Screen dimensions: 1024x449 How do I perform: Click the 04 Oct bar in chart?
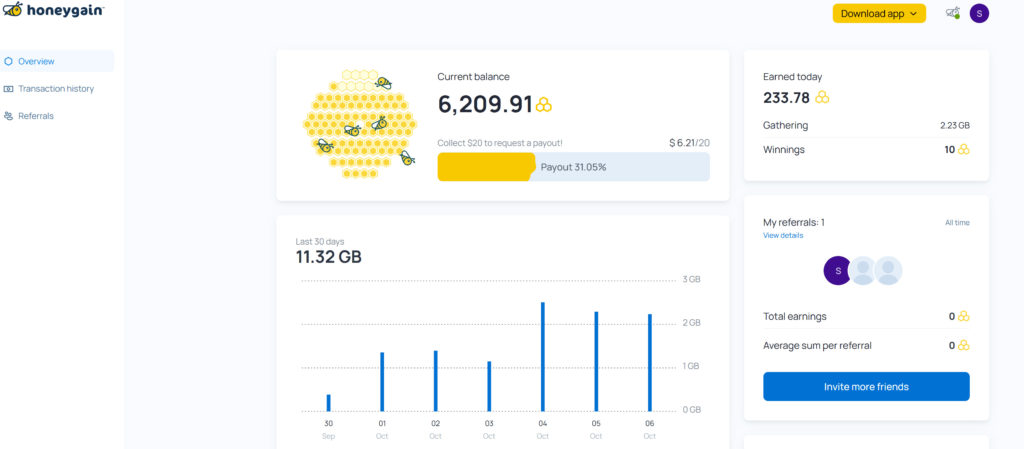coord(542,356)
